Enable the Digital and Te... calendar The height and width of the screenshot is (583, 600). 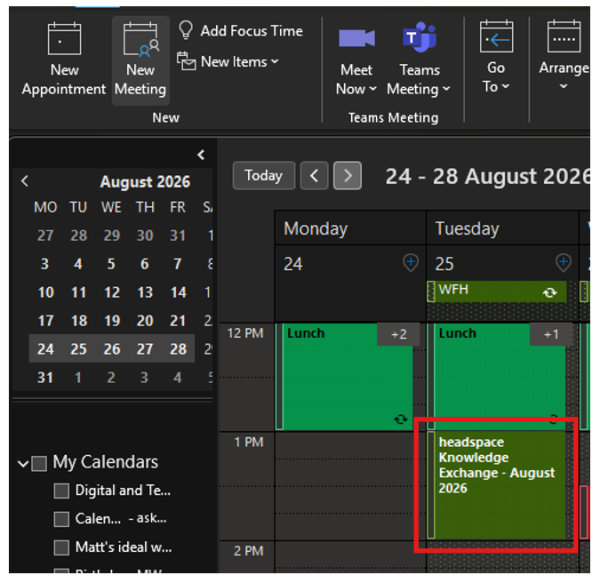coord(61,490)
